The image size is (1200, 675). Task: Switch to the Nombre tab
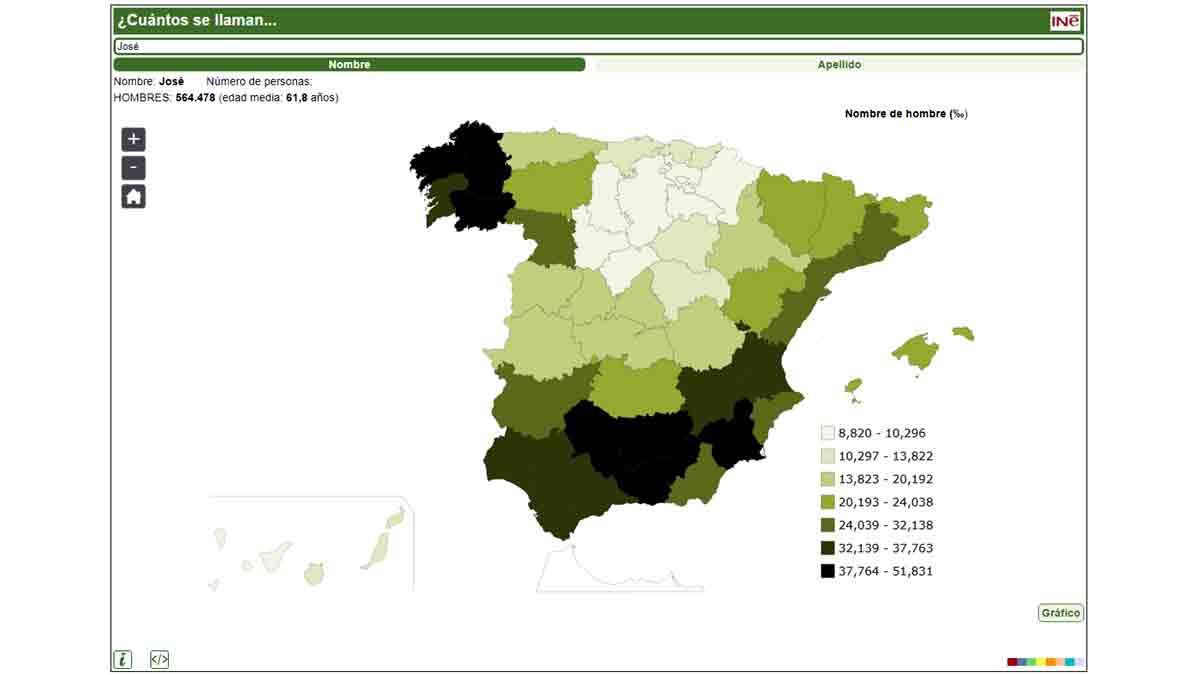click(x=349, y=65)
